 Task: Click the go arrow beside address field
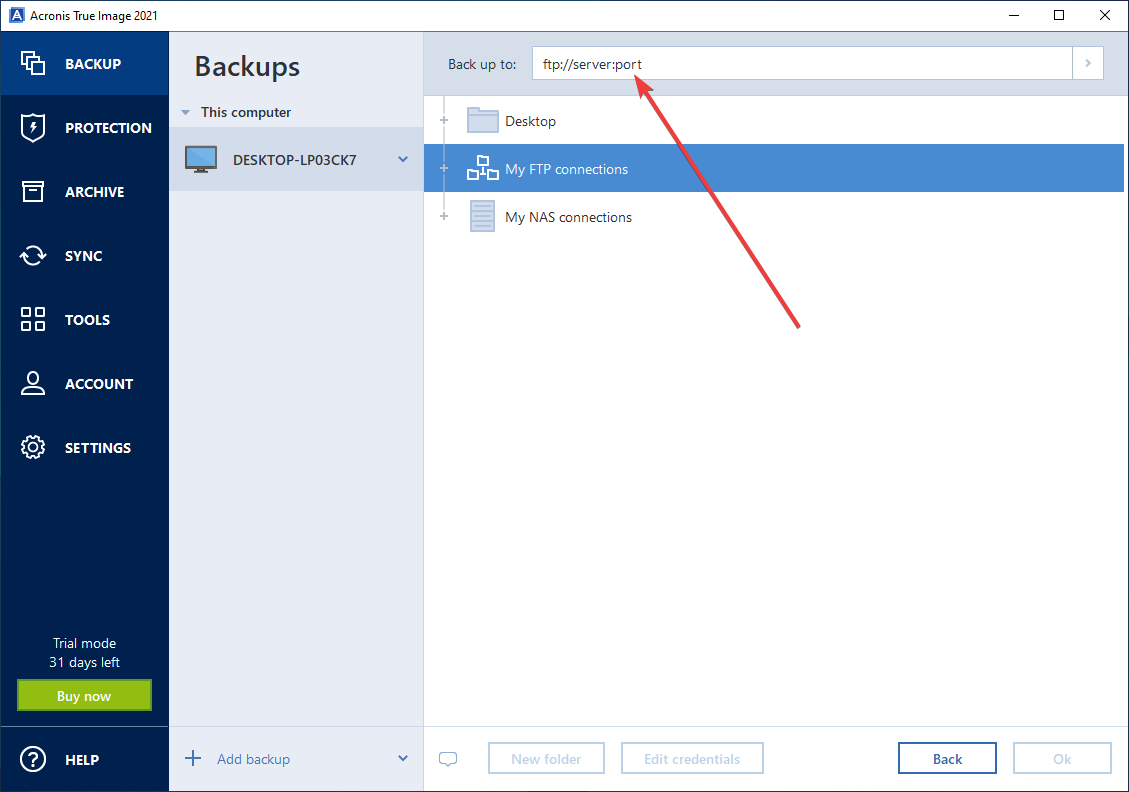(x=1088, y=64)
